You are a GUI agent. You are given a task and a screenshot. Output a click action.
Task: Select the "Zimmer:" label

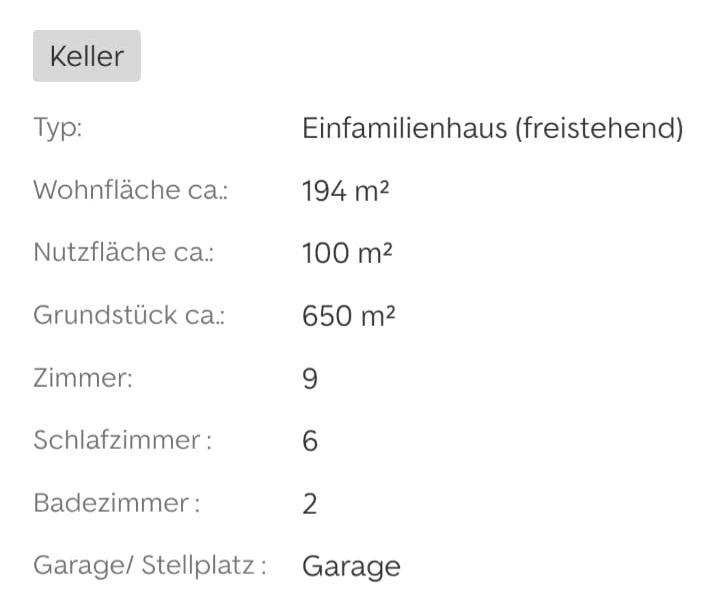coord(83,378)
